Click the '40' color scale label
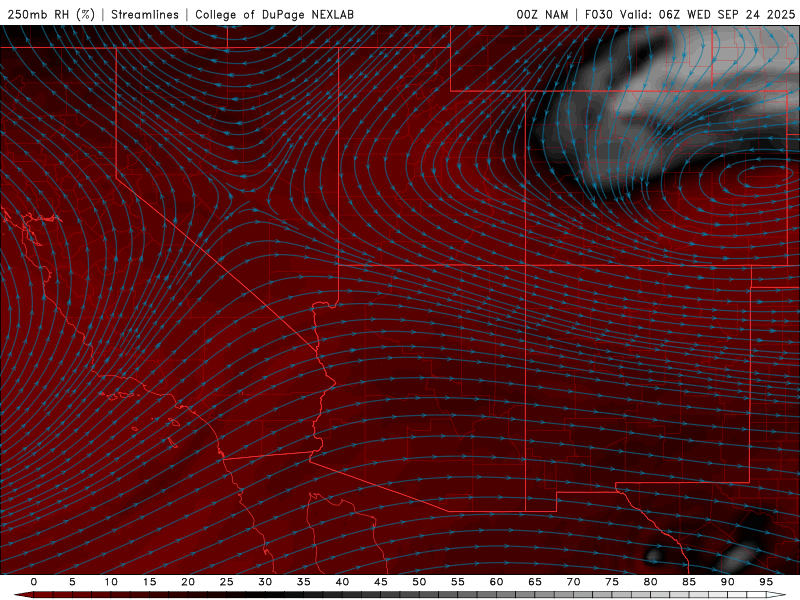The image size is (800, 600). tap(342, 582)
